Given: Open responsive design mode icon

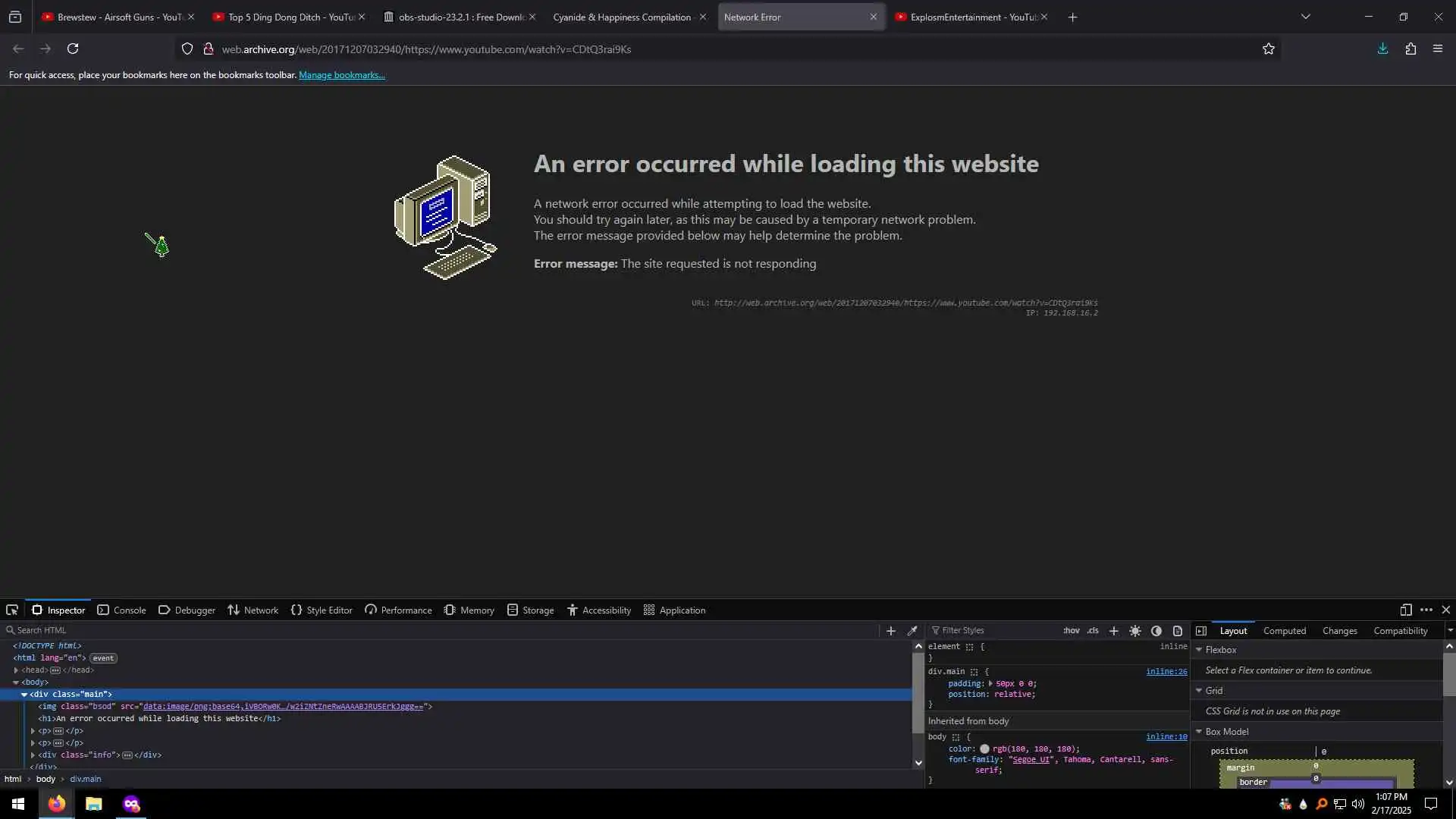Looking at the screenshot, I should (1406, 610).
